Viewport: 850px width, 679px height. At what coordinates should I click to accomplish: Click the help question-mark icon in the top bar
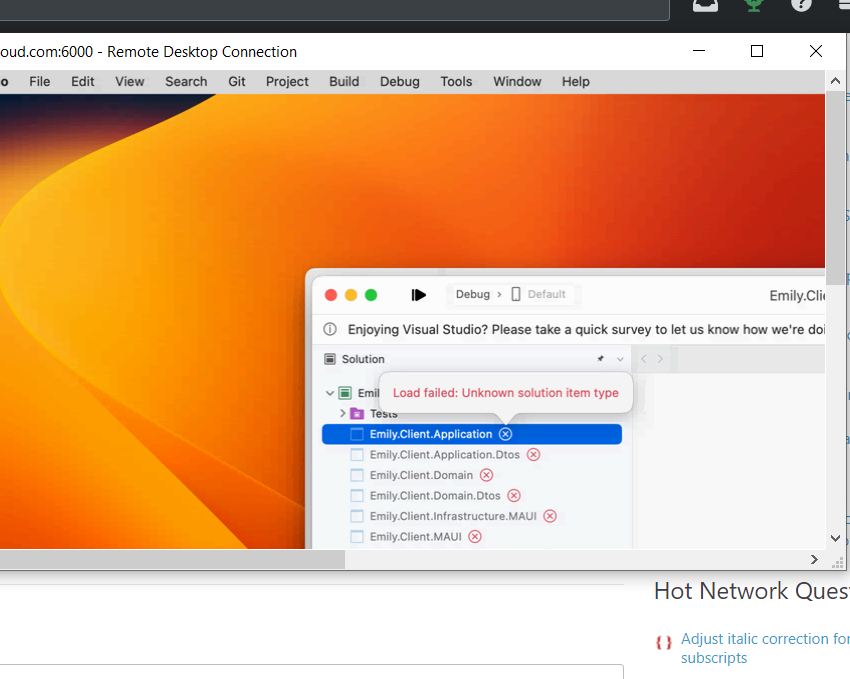(x=800, y=5)
